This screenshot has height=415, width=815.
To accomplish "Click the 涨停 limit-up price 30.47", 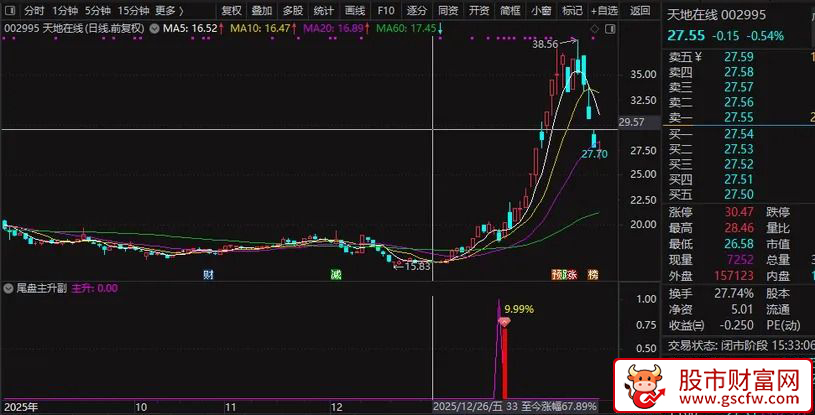I will [739, 212].
